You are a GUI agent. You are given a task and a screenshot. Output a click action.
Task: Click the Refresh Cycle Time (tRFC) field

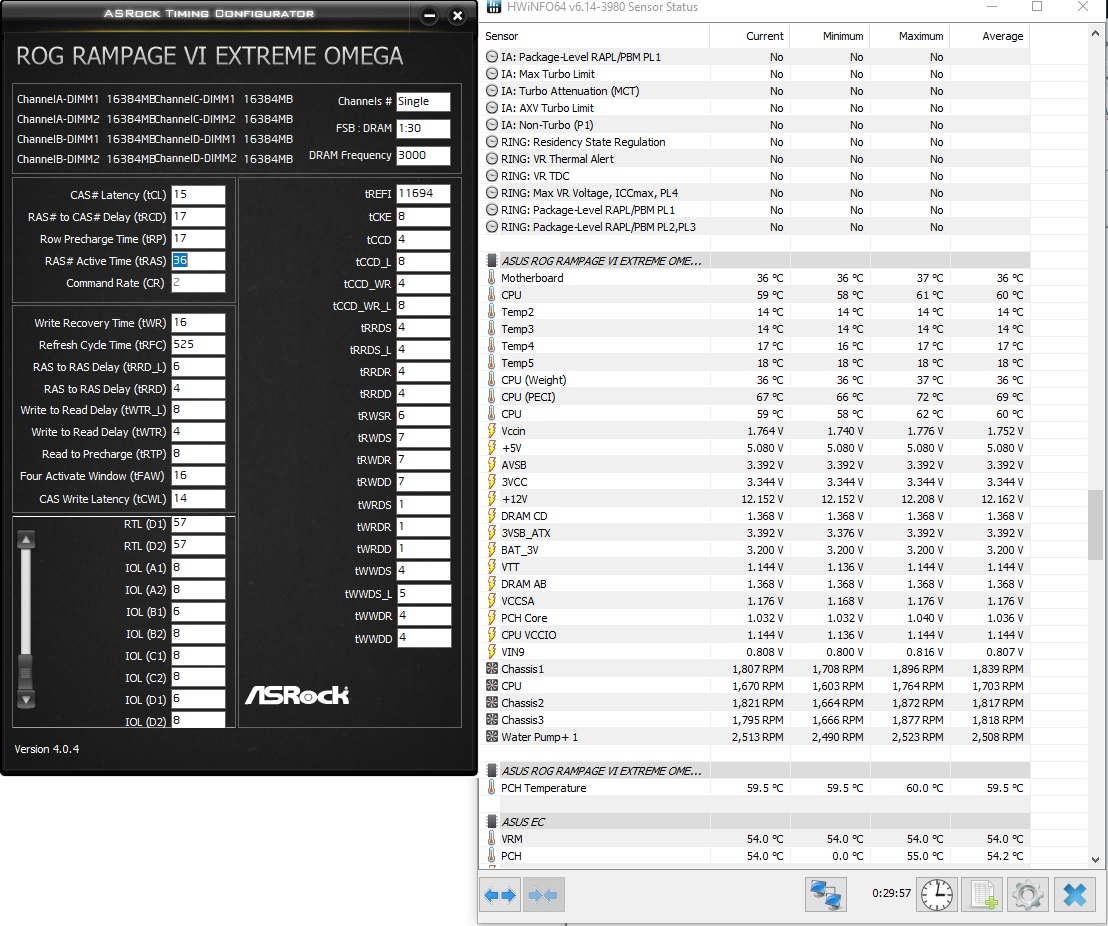[198, 344]
